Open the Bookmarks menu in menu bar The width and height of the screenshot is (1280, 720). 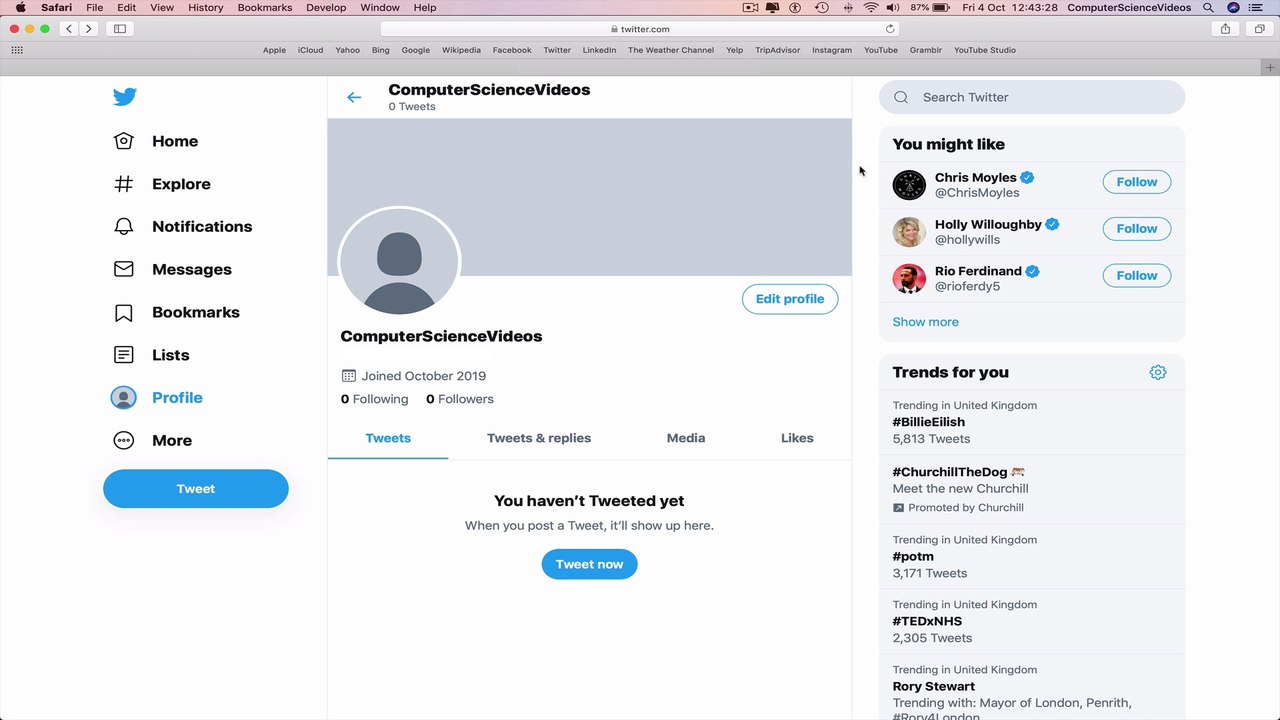tap(265, 7)
